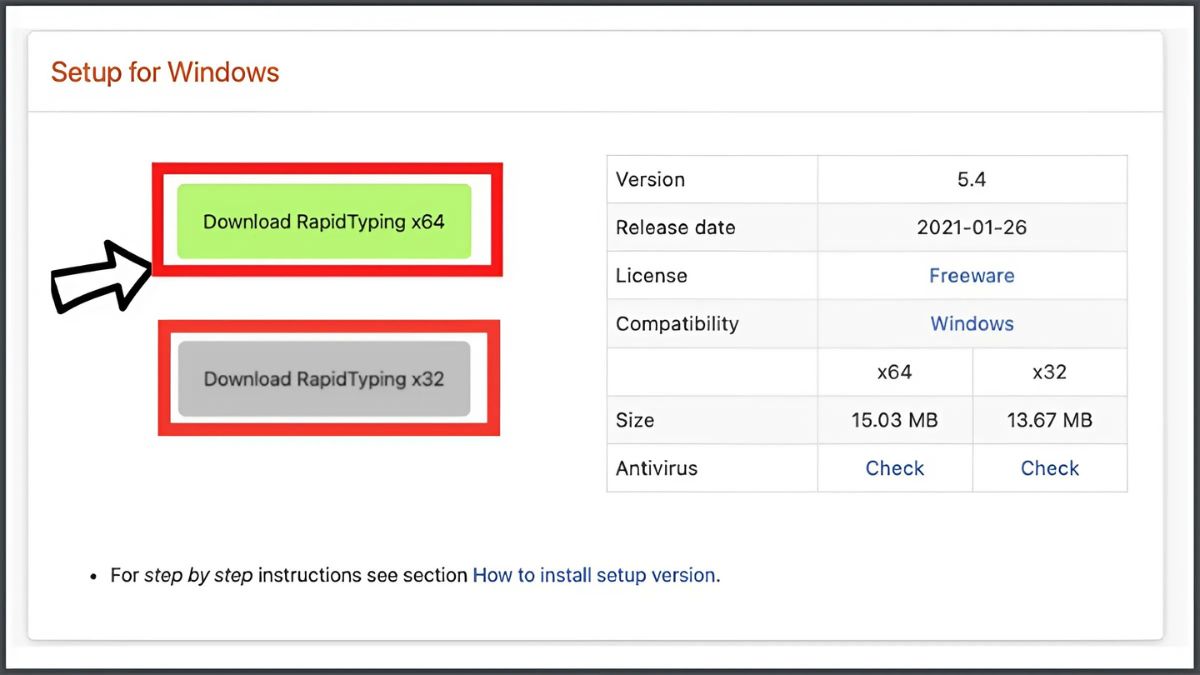This screenshot has width=1200, height=675.
Task: Click the Release date label
Action: tap(675, 228)
